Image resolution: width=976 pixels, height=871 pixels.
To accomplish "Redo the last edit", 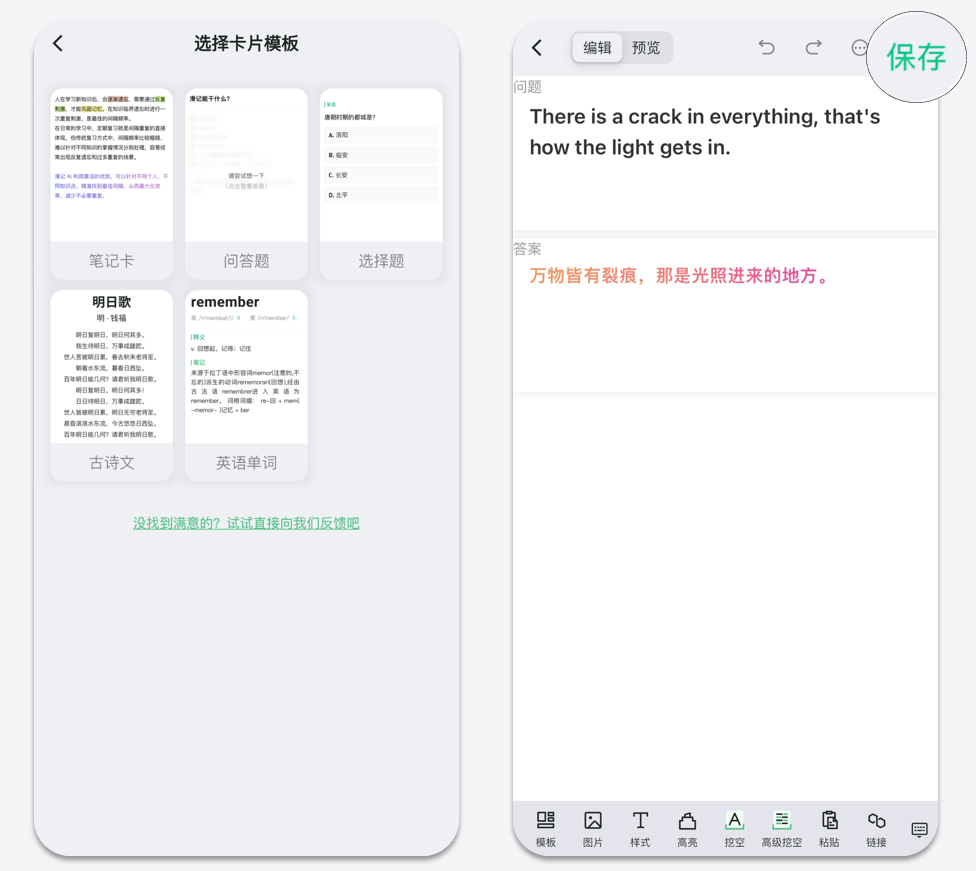I will [x=813, y=47].
